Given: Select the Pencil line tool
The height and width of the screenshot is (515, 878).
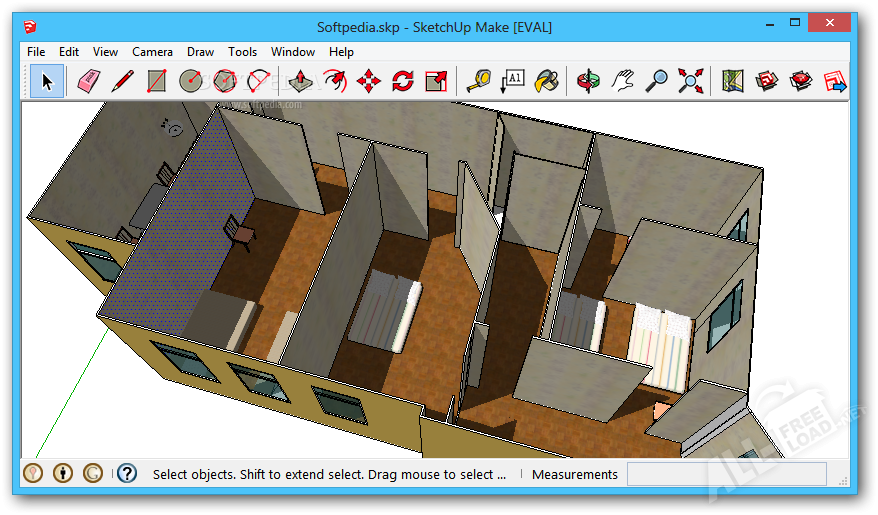Looking at the screenshot, I should pos(122,80).
